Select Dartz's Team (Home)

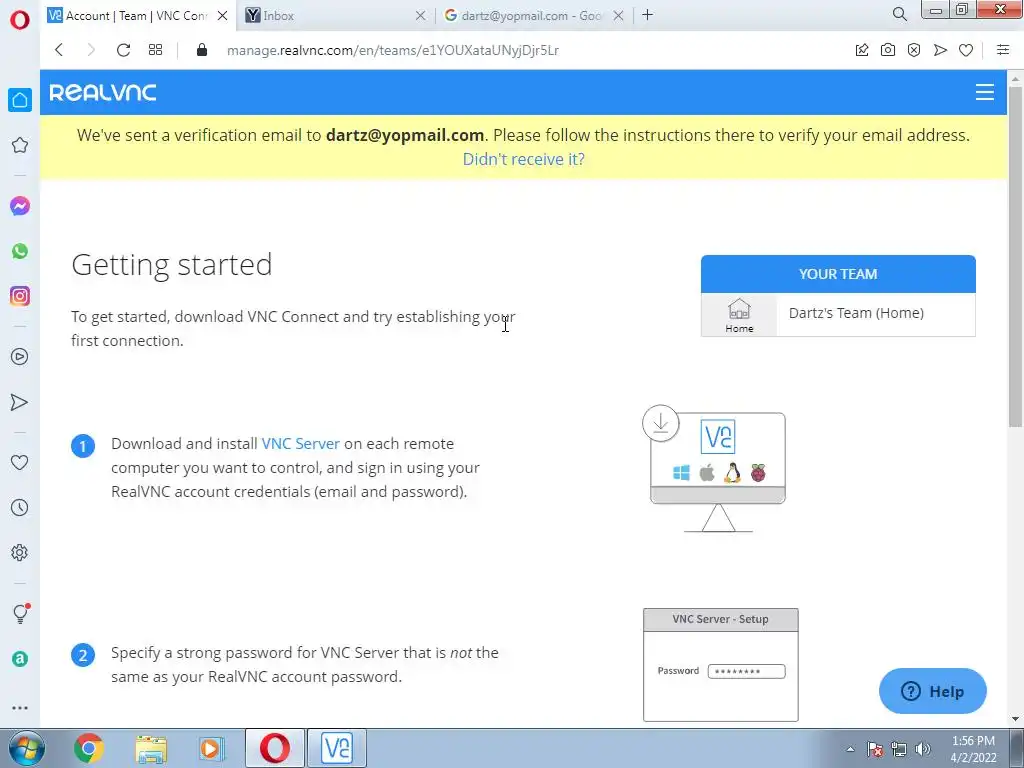pyautogui.click(x=856, y=313)
